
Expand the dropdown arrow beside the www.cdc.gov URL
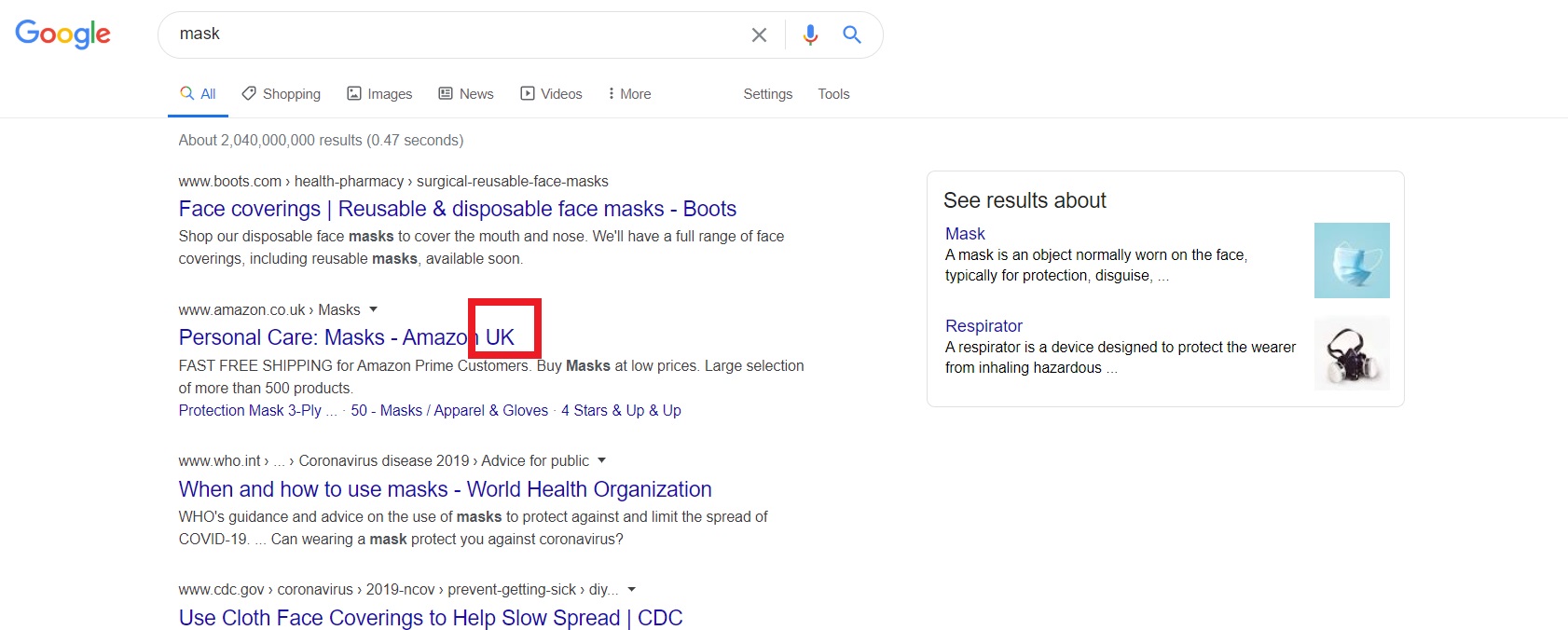[631, 589]
